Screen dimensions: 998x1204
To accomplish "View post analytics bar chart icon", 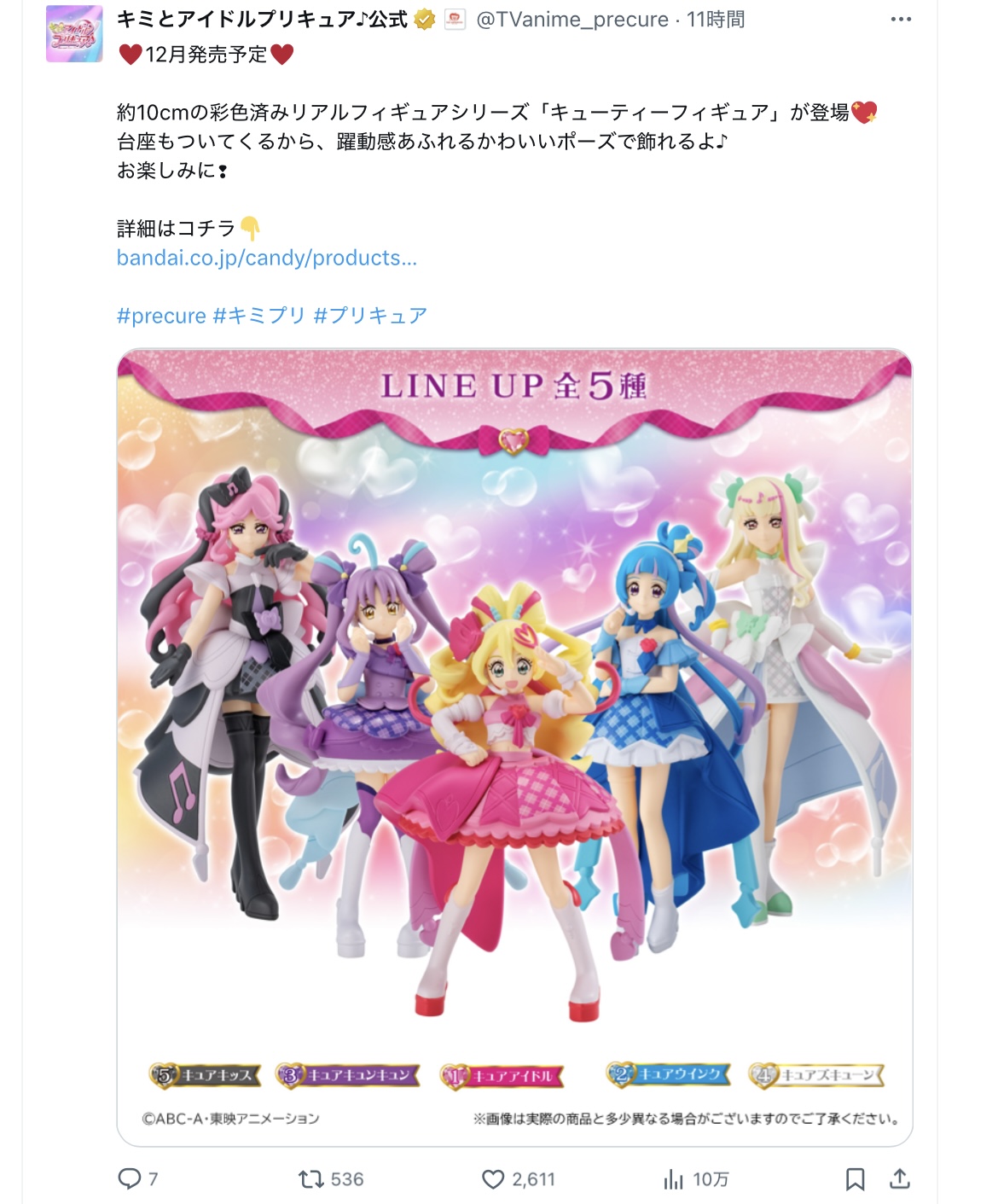I will (674, 1179).
